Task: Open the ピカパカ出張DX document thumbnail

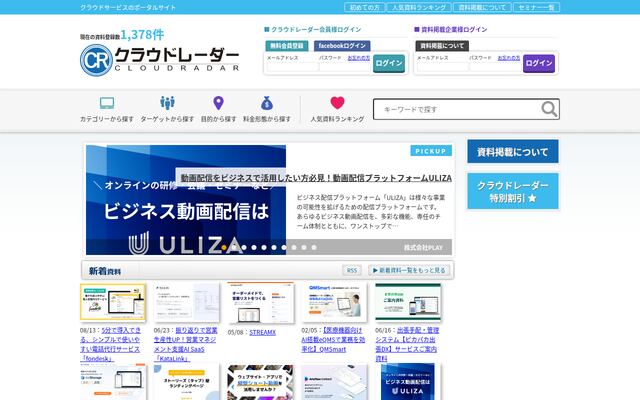Action: pos(408,302)
